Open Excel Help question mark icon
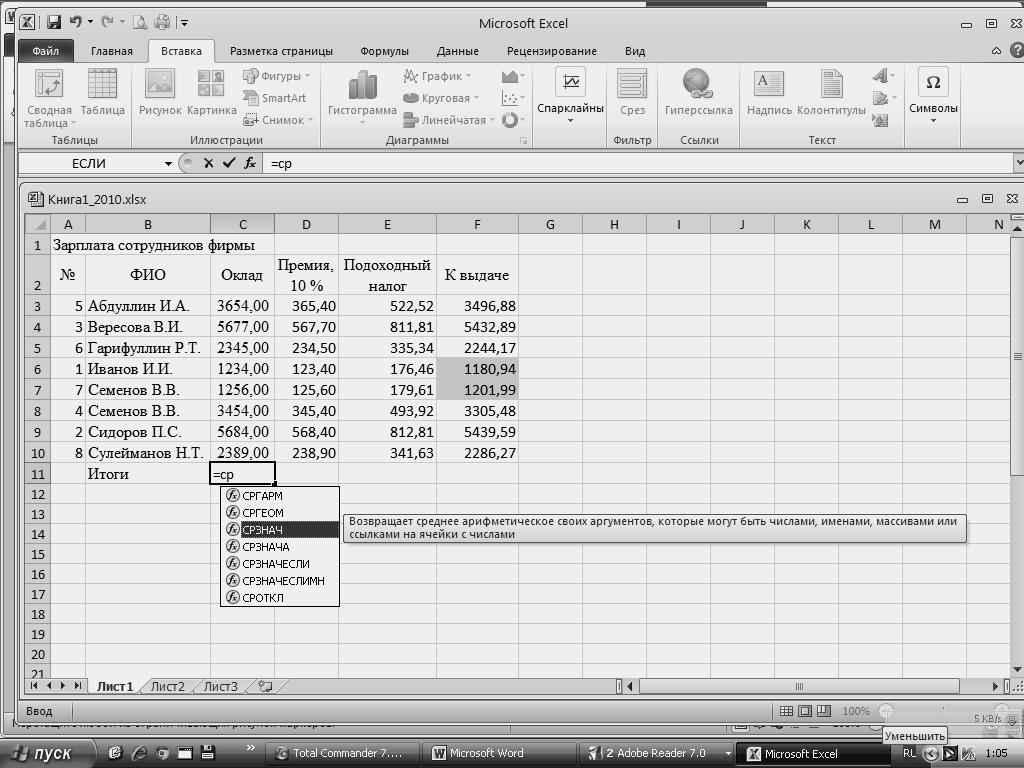 click(x=1017, y=50)
